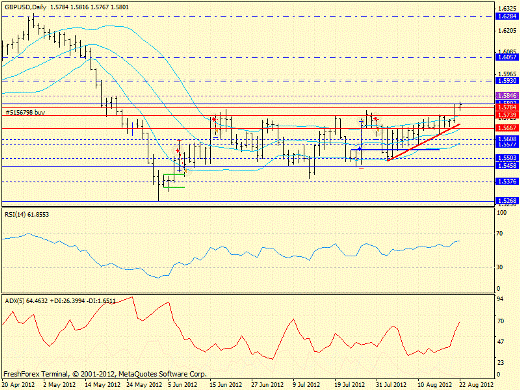520x390 pixels.
Task: Click the red 1.5784 price label
Action: (507, 108)
